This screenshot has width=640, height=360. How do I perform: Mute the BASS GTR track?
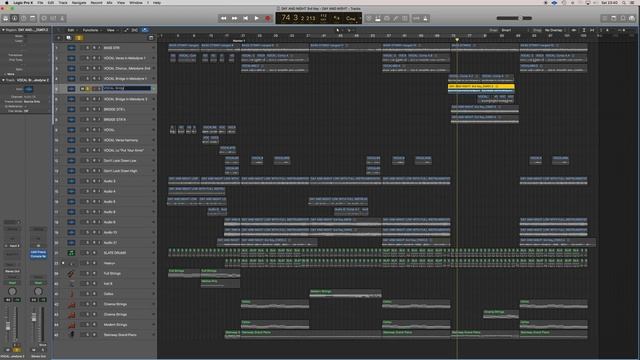83,48
